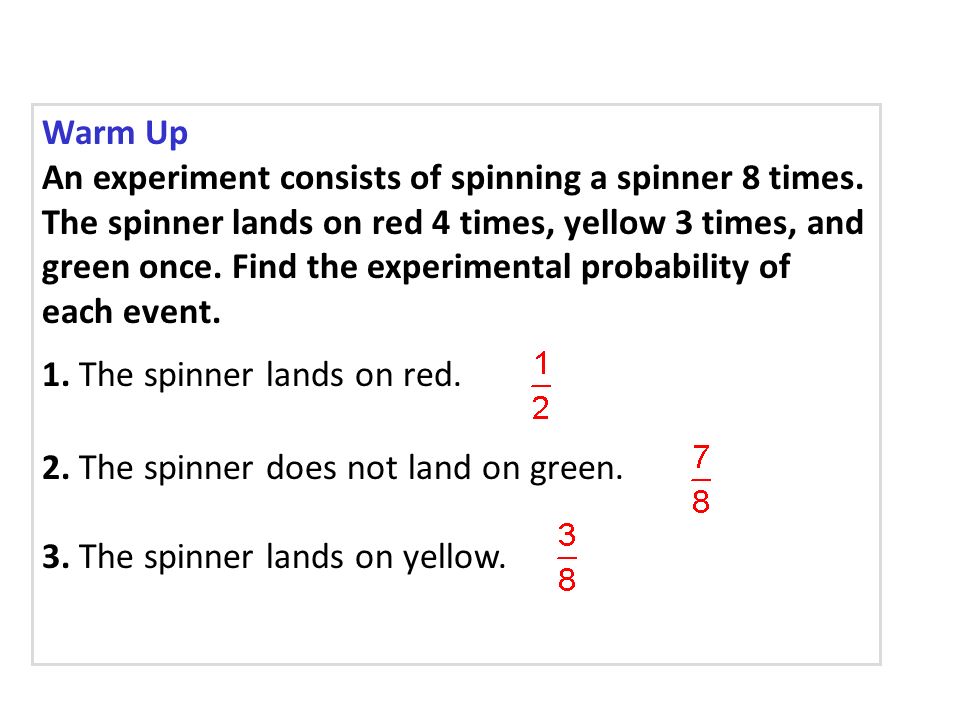Click the denominator 2 in red
This screenshot has height=720, width=960.
coord(541,408)
